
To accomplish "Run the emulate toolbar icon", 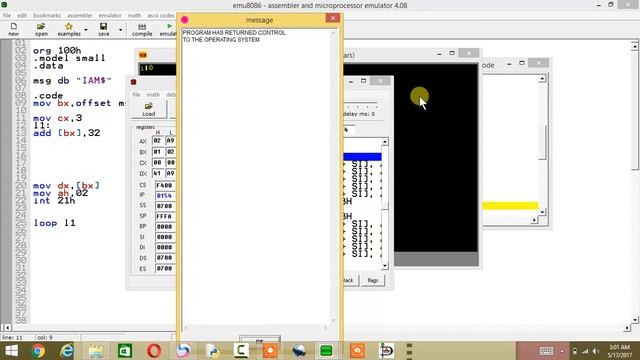I will point(168,29).
